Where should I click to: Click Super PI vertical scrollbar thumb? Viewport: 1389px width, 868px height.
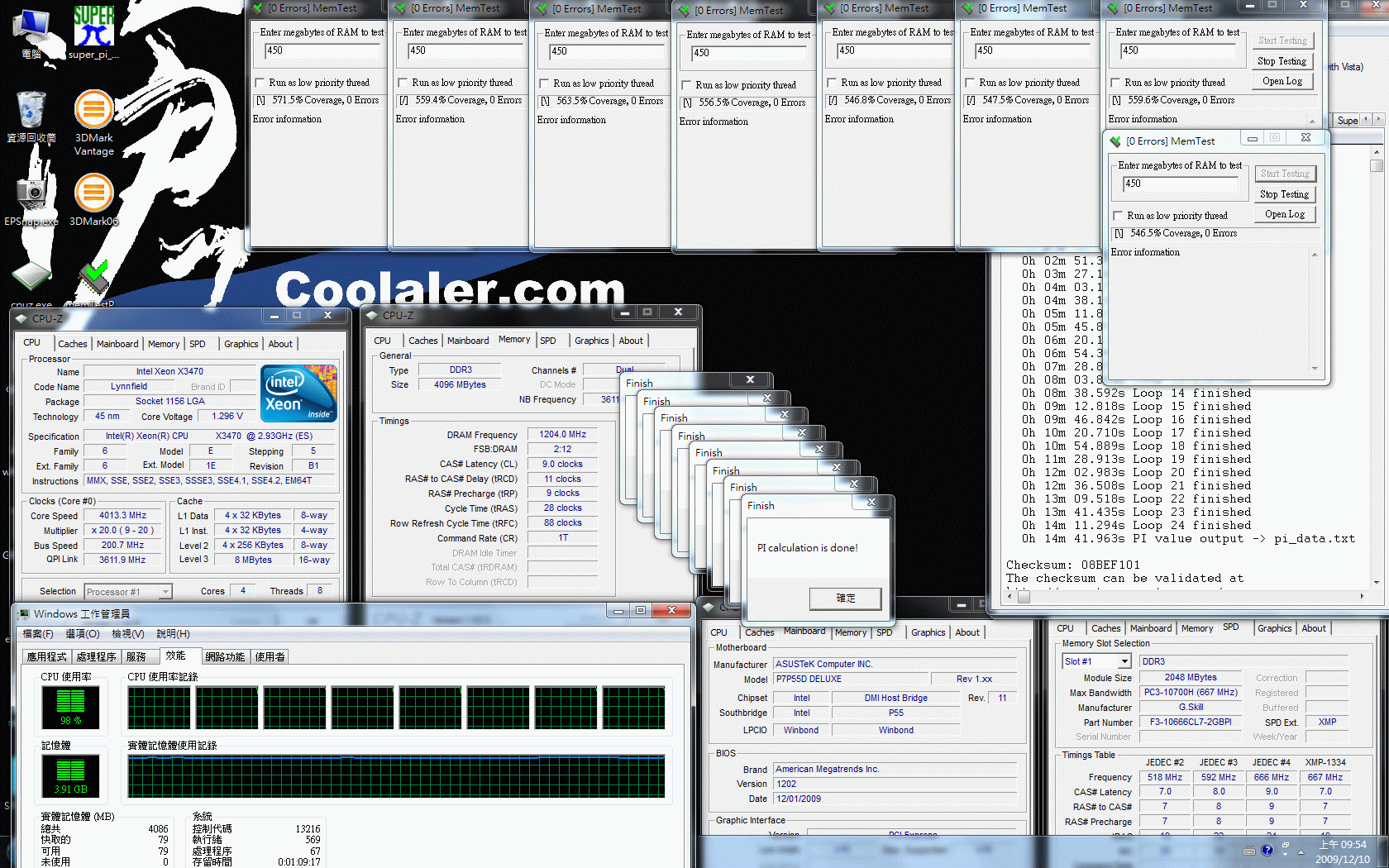1377,165
